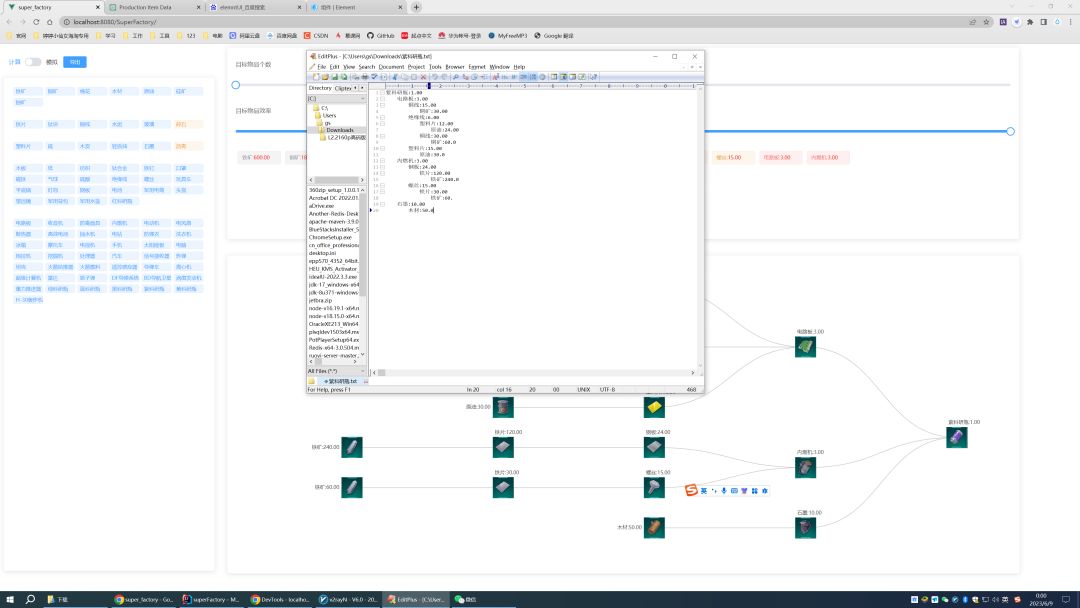
Task: Select the green 电路板 node icon
Action: point(805,346)
